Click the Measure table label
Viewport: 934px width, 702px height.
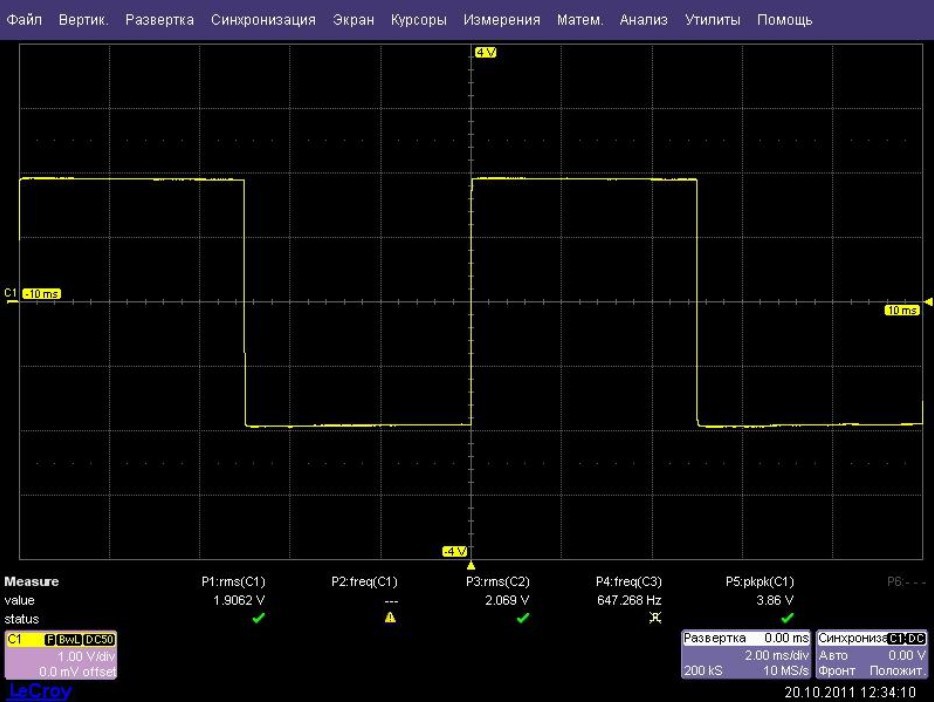tap(32, 582)
